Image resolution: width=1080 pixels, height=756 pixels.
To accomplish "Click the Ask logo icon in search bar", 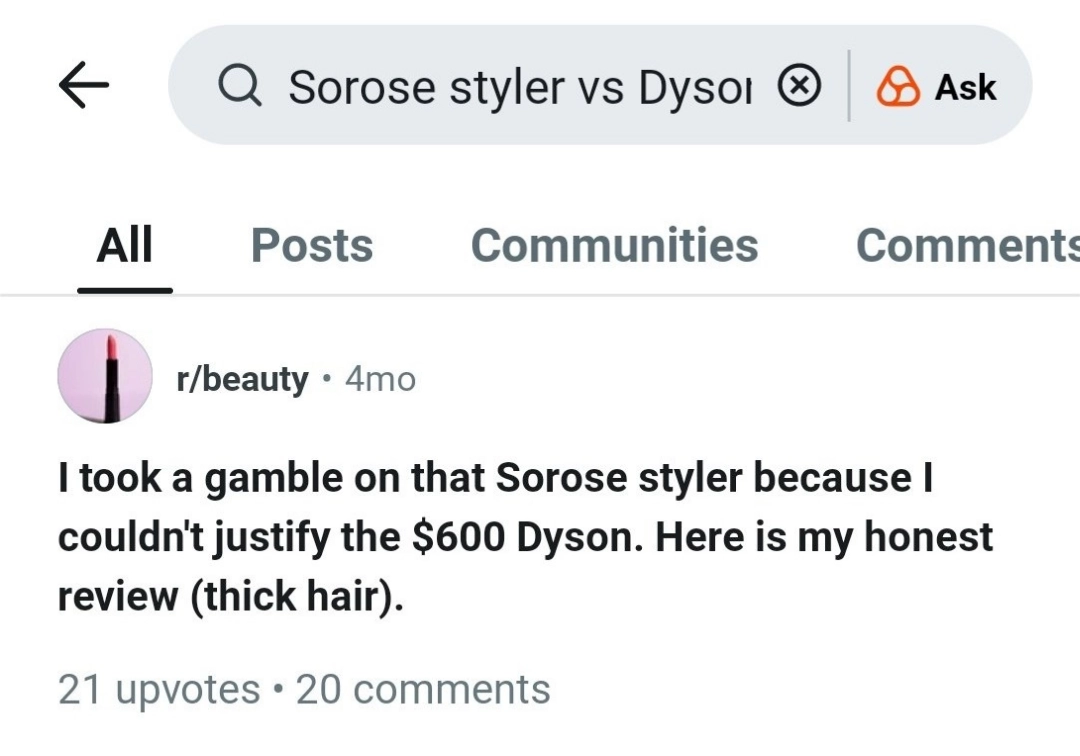I will point(898,87).
